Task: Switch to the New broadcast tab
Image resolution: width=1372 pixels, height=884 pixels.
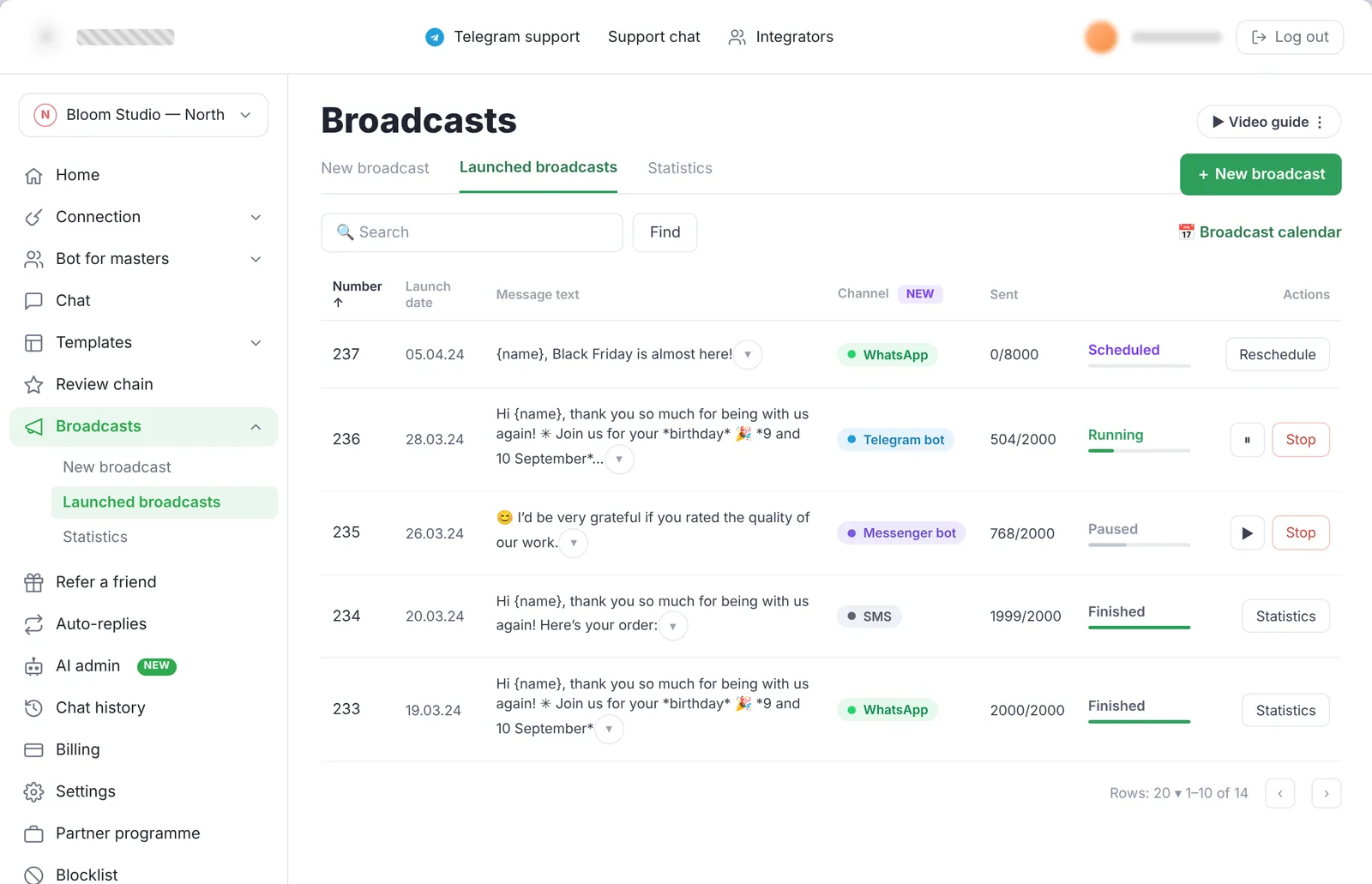Action: point(375,168)
